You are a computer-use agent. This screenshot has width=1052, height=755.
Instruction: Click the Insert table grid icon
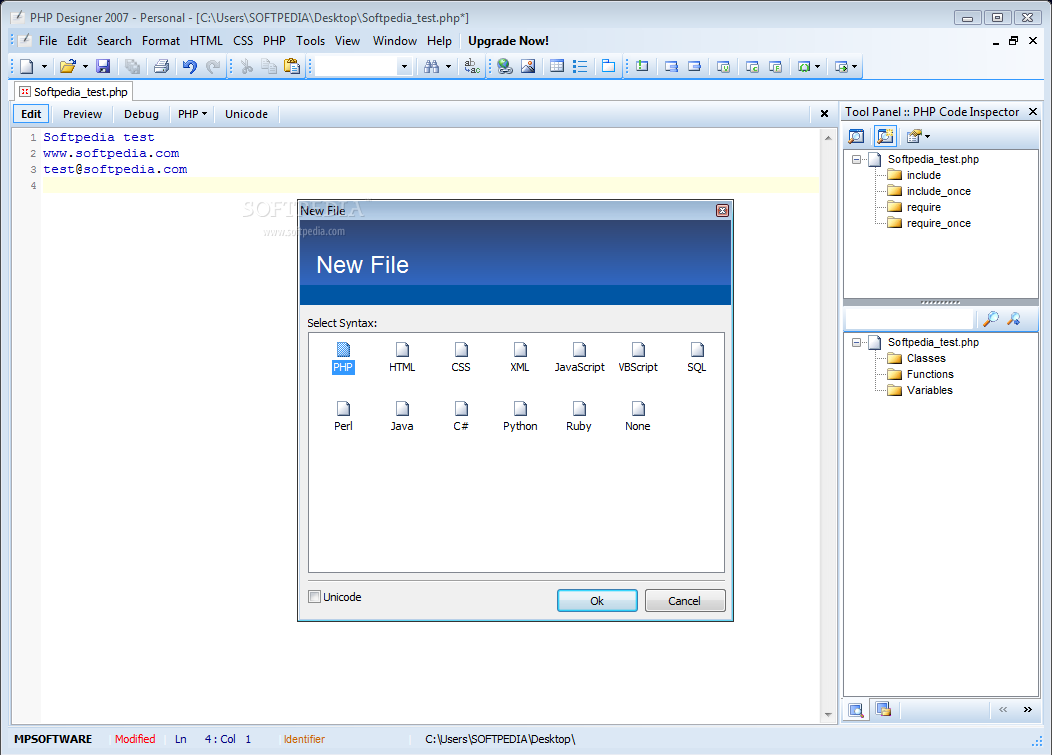coord(557,66)
